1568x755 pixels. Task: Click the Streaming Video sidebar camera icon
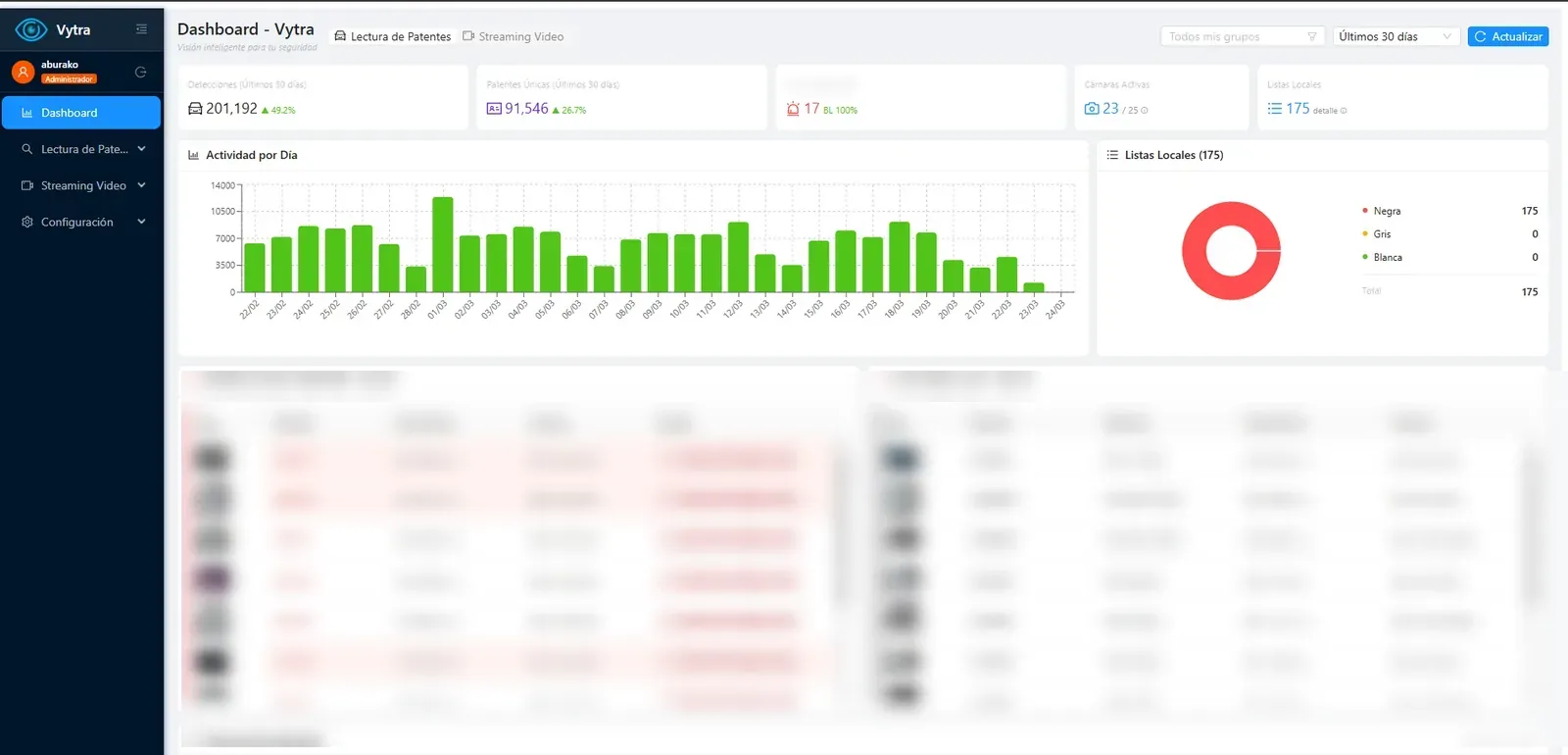(x=27, y=185)
